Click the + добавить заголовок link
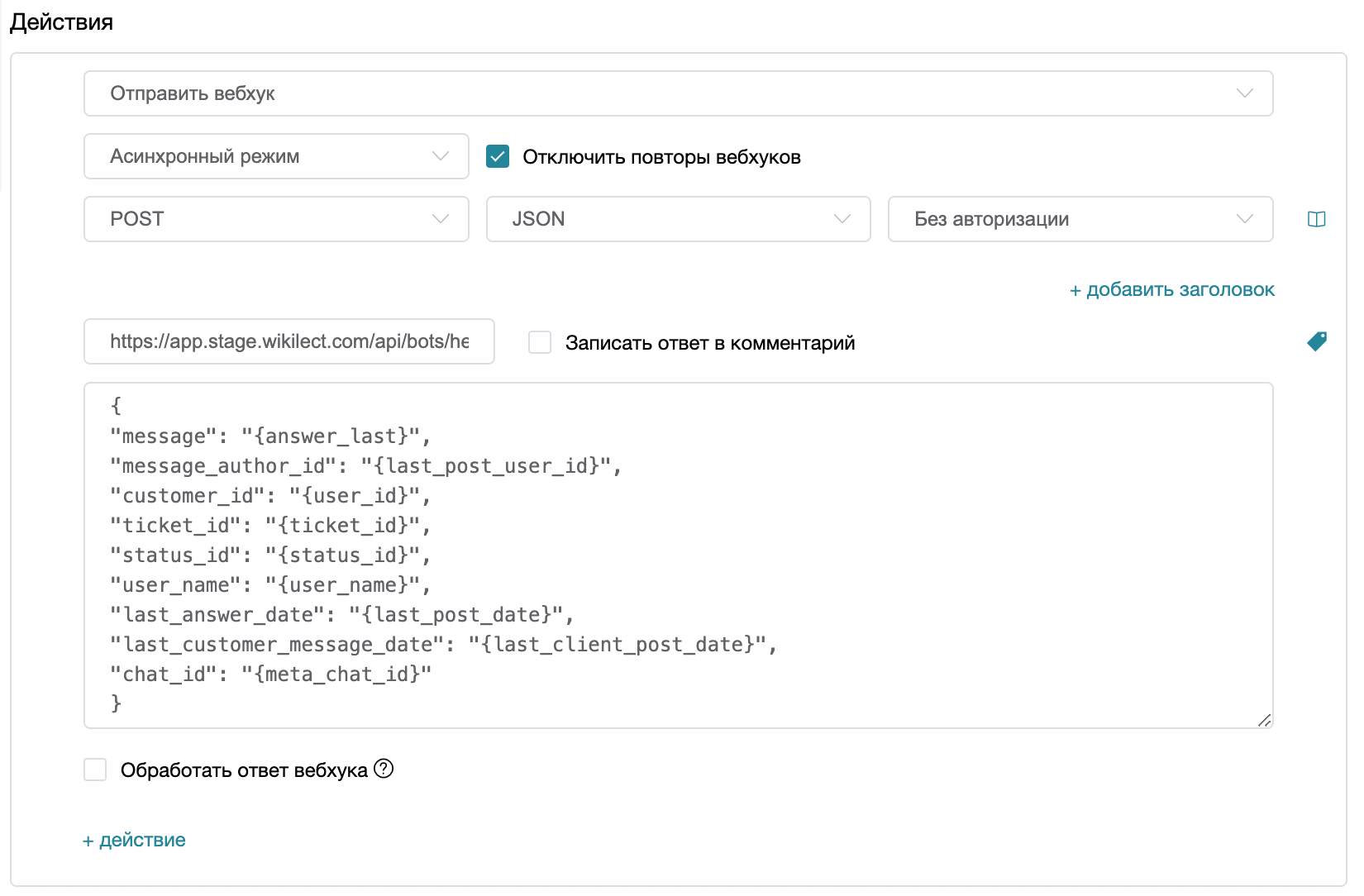 (x=1171, y=290)
